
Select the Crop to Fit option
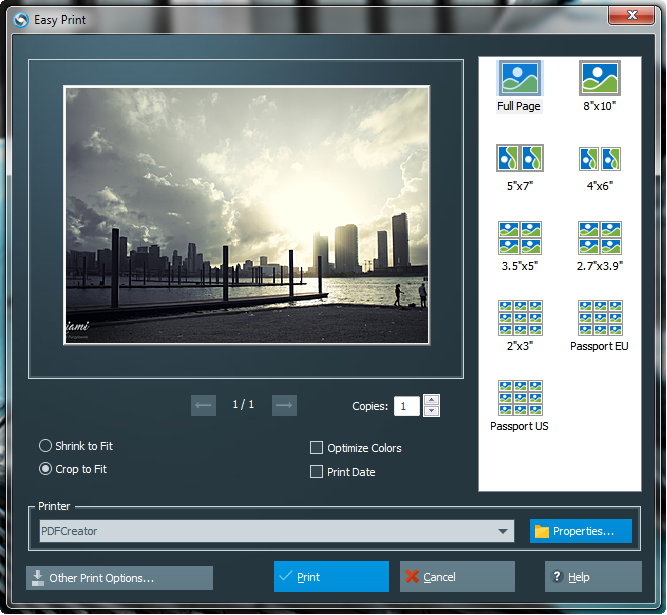(46, 469)
